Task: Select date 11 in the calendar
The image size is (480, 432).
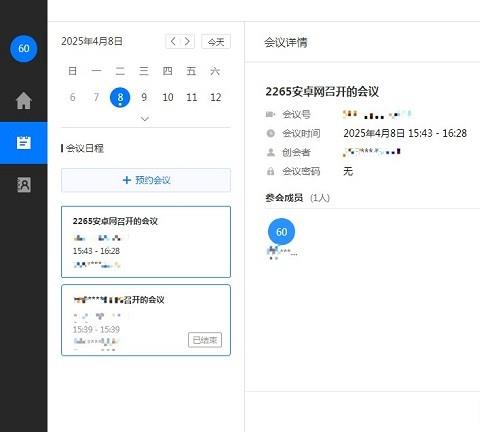Action: 192,97
